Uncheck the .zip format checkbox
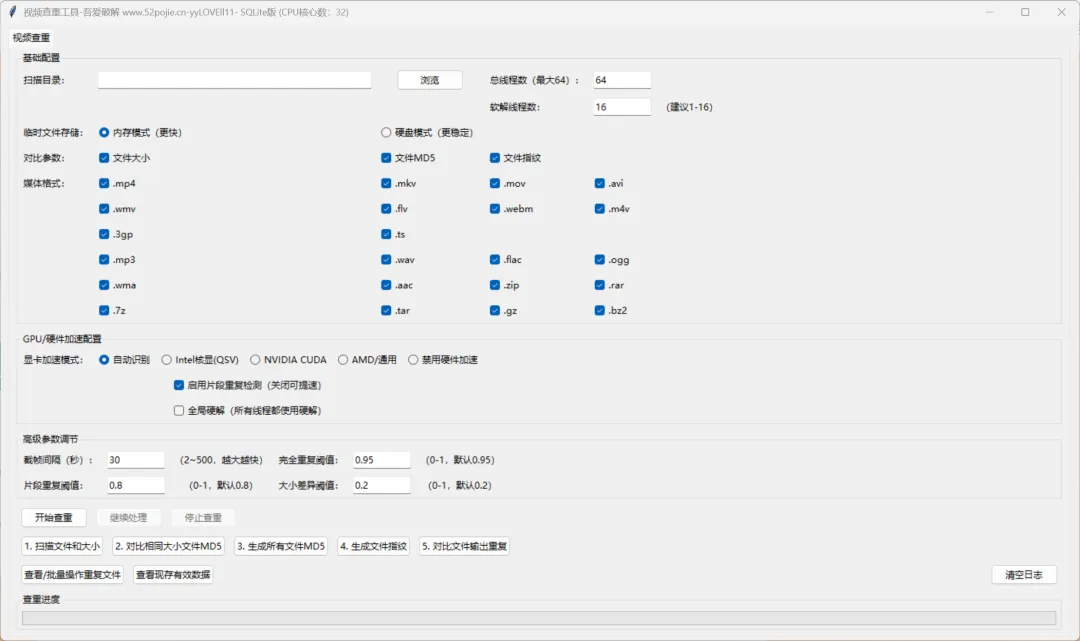Screen dimensions: 1080x641 coord(495,285)
